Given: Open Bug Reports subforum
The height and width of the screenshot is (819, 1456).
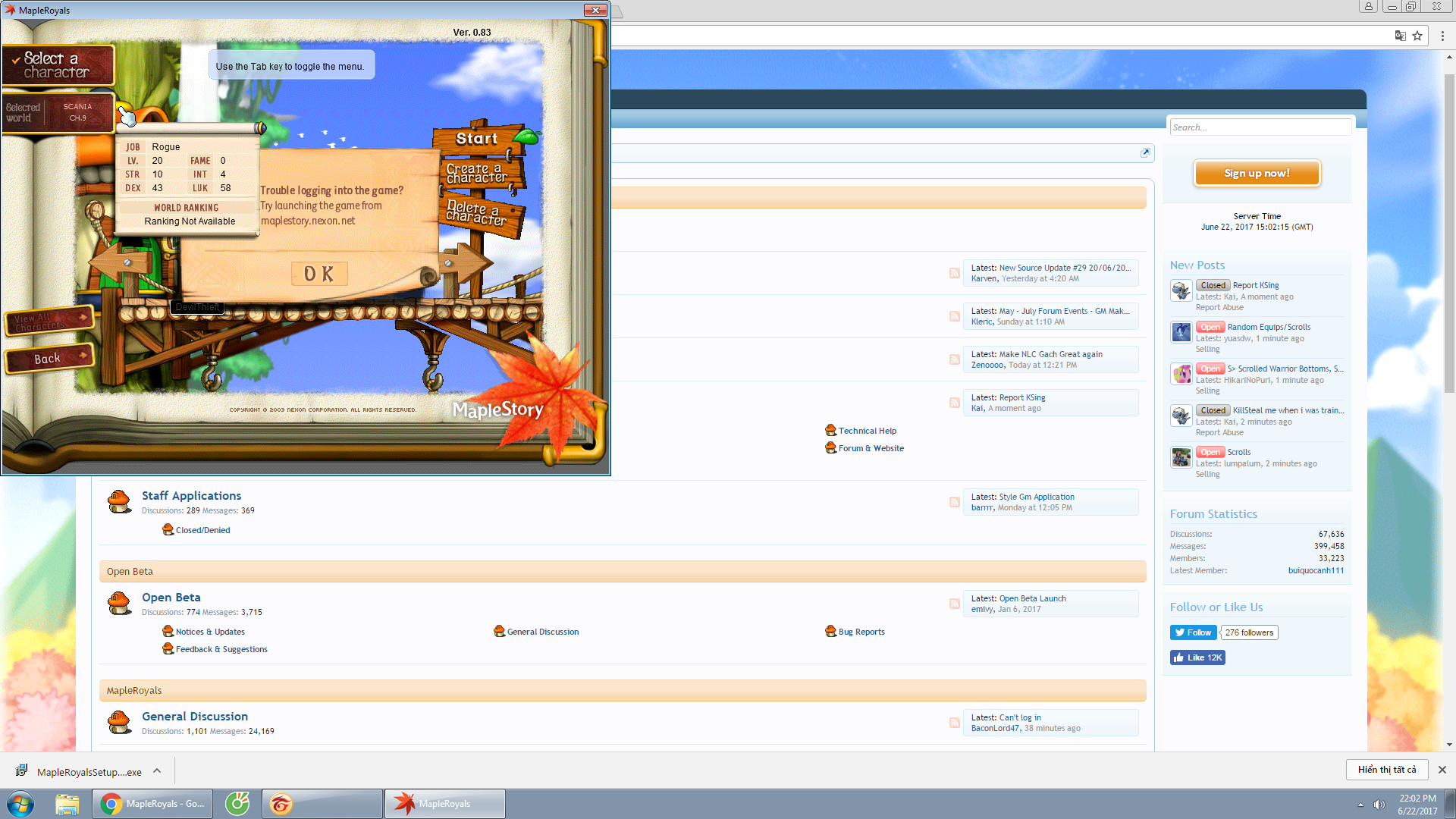Looking at the screenshot, I should click(861, 632).
